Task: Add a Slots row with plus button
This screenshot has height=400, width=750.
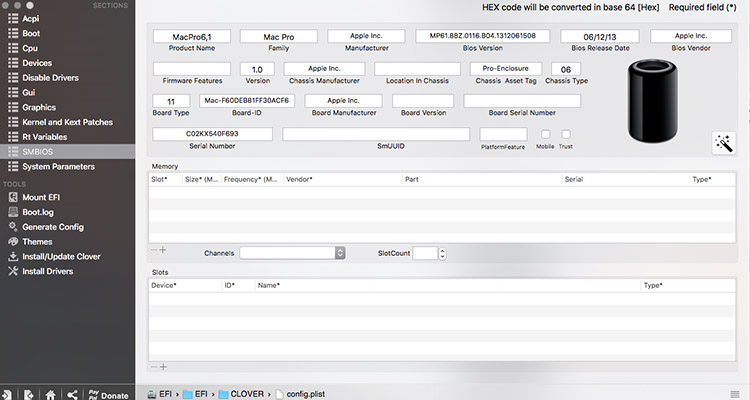Action: coord(163,367)
